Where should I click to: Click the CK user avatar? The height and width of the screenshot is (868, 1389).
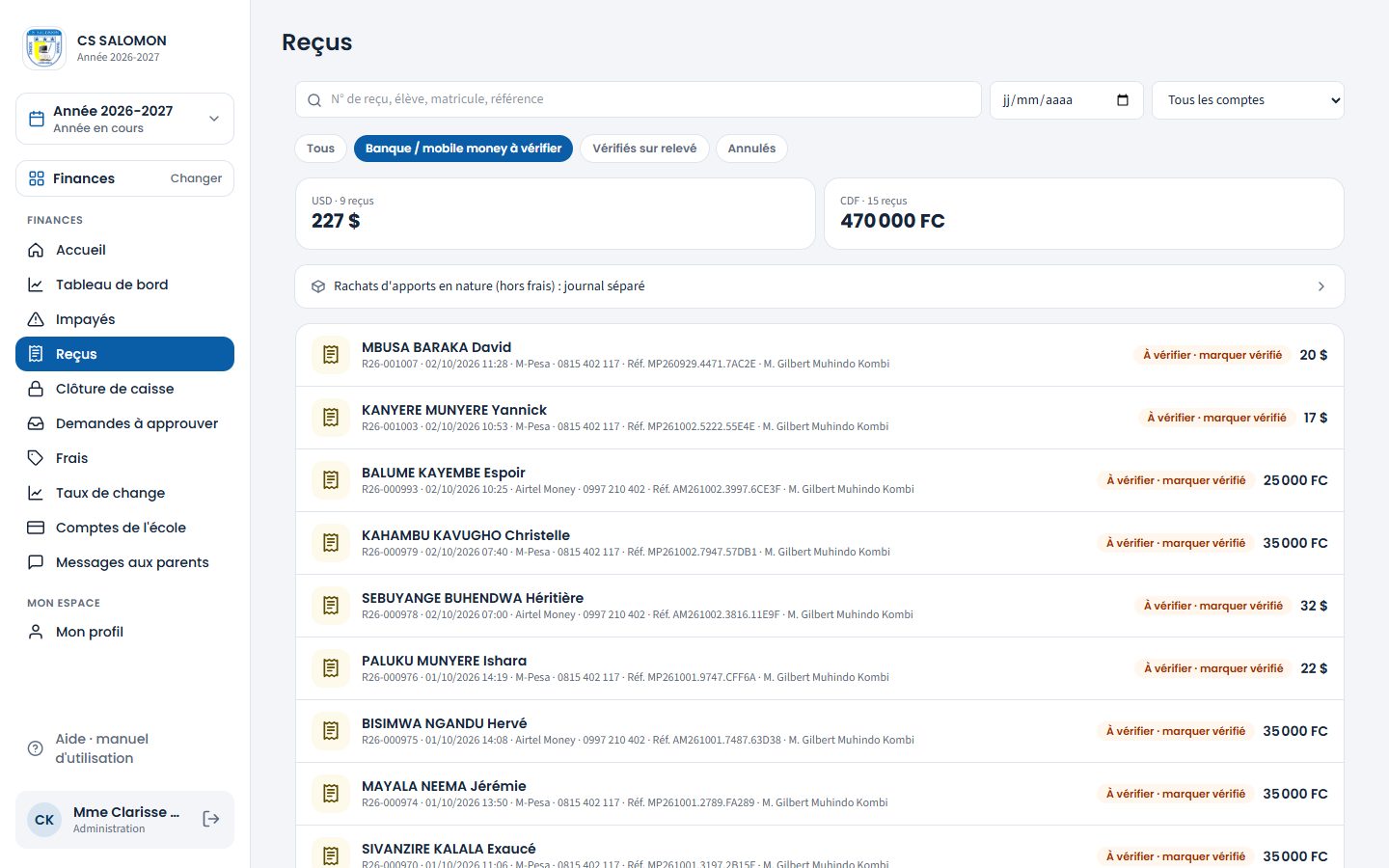click(x=44, y=820)
